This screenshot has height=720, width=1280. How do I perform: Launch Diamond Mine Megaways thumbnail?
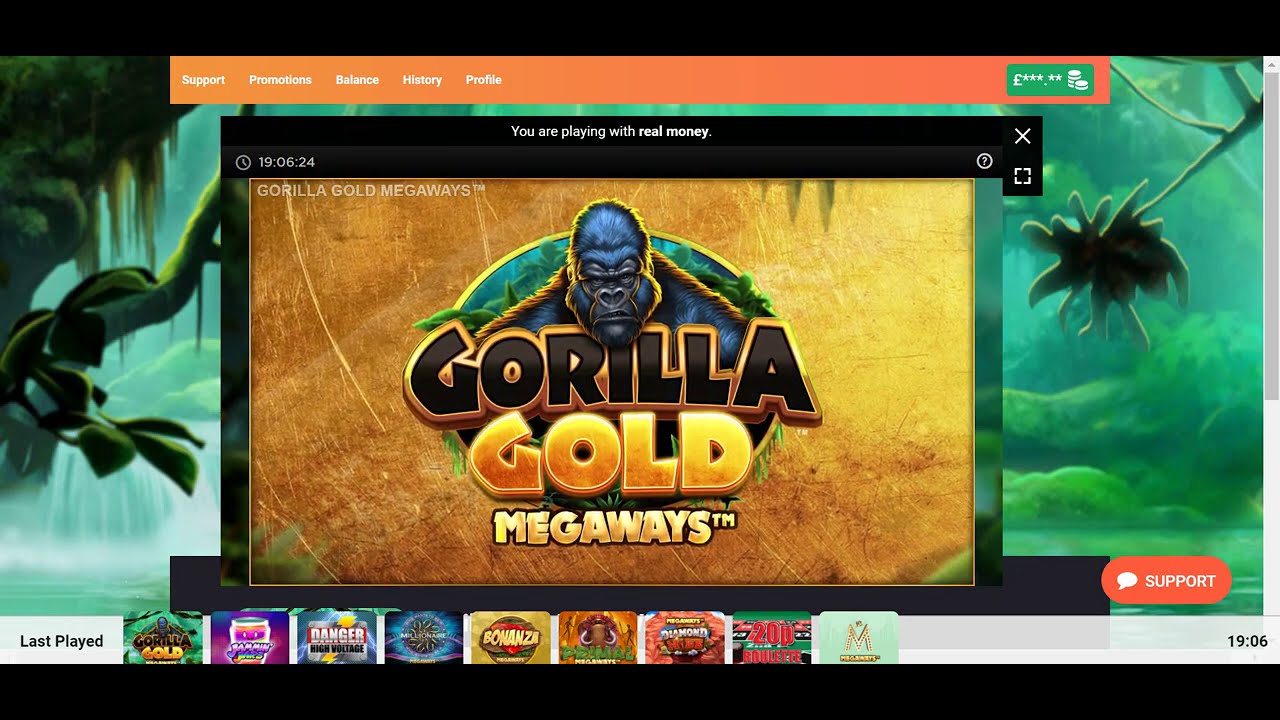(685, 638)
